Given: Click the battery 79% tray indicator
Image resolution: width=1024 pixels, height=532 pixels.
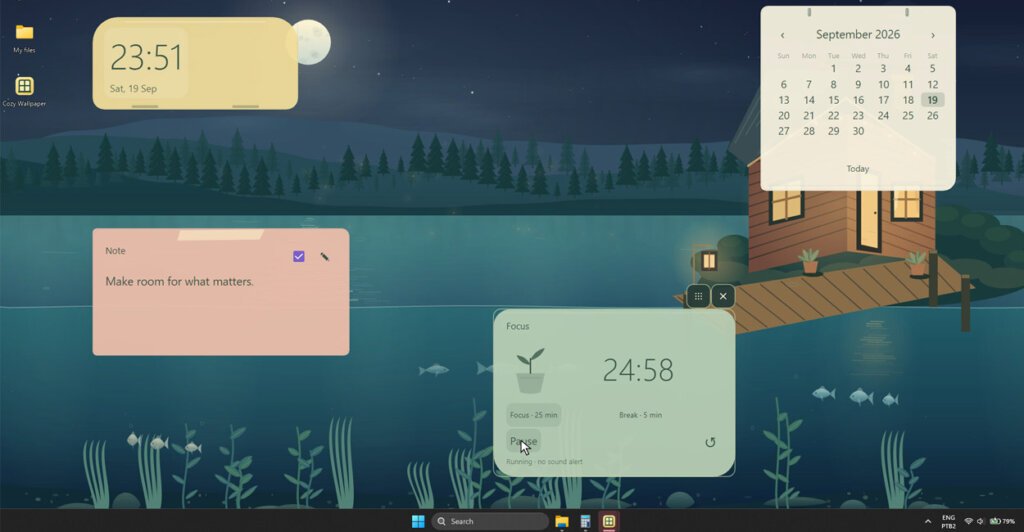Looking at the screenshot, I should pyautogui.click(x=1002, y=522).
